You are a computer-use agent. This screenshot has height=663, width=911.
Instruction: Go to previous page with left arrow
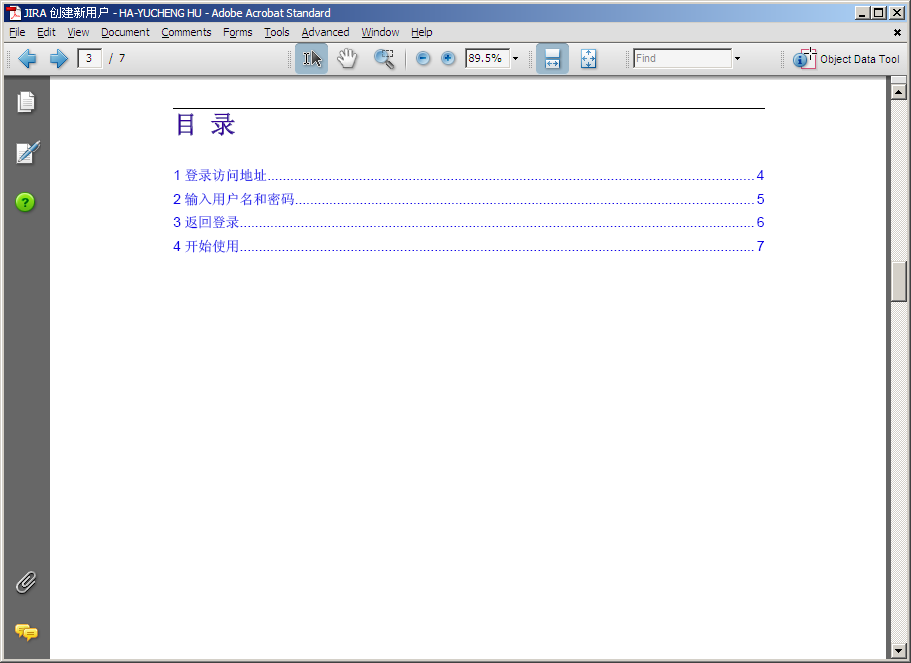click(27, 59)
